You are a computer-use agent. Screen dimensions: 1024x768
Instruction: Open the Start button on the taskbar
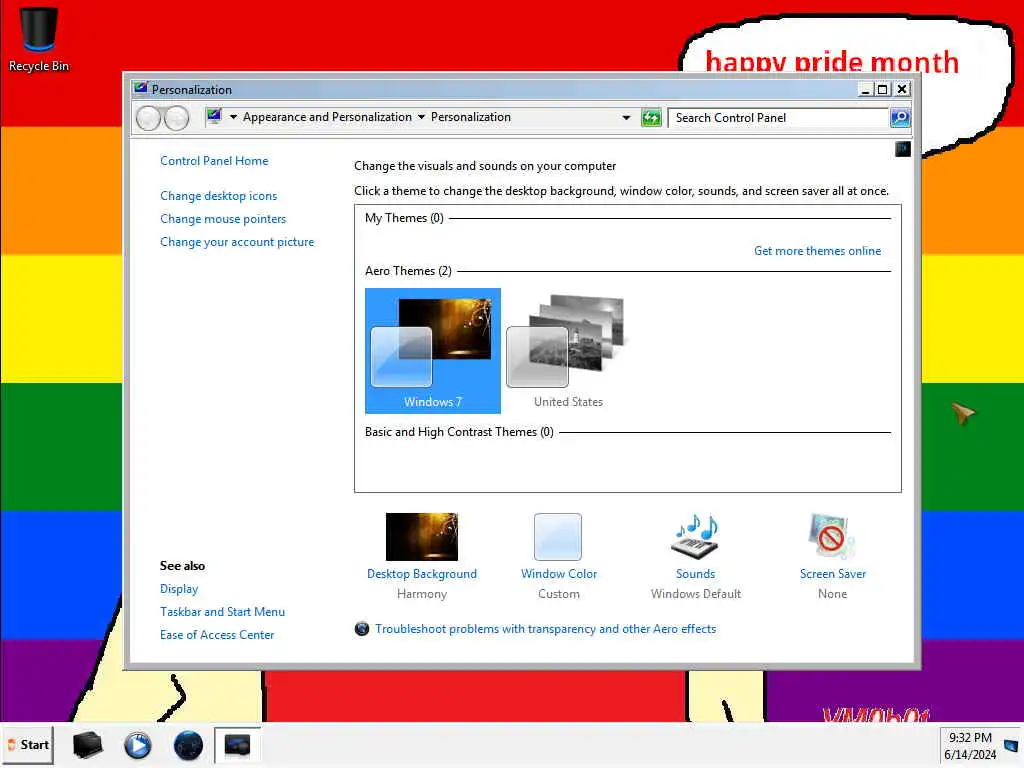point(27,745)
